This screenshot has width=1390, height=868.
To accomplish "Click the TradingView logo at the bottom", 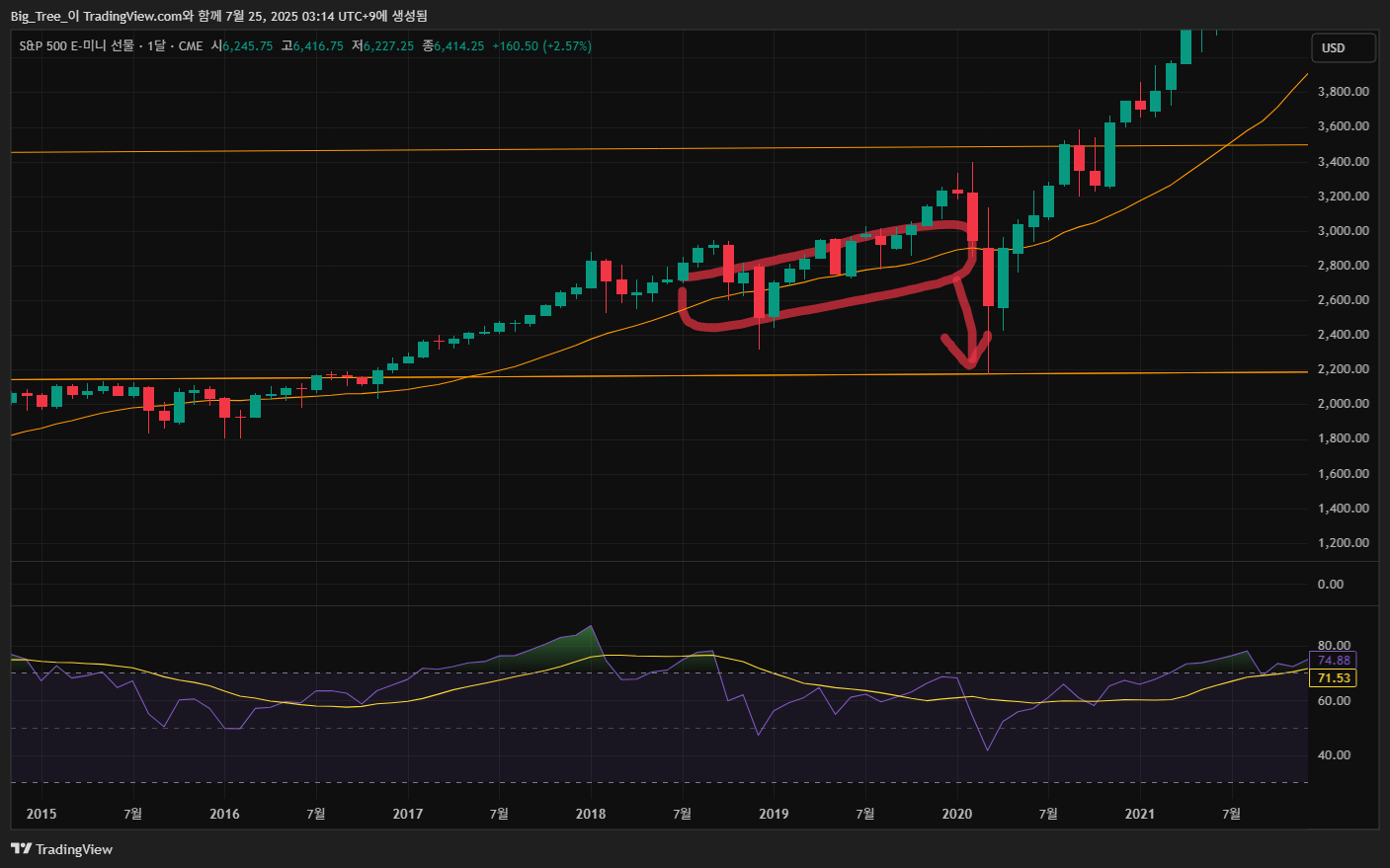I will (x=61, y=849).
